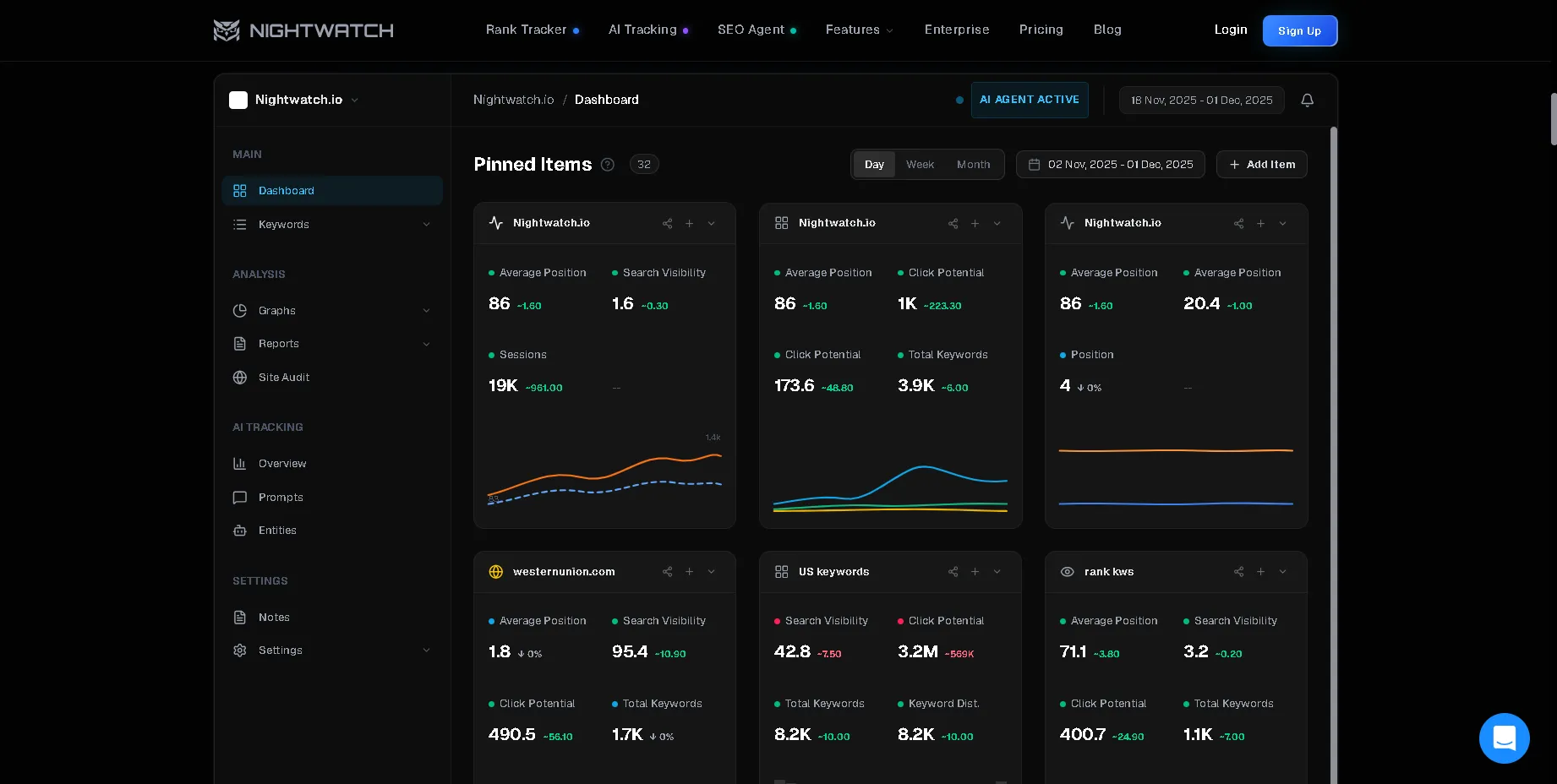Click the Dashboard grid icon in sidebar

point(240,191)
